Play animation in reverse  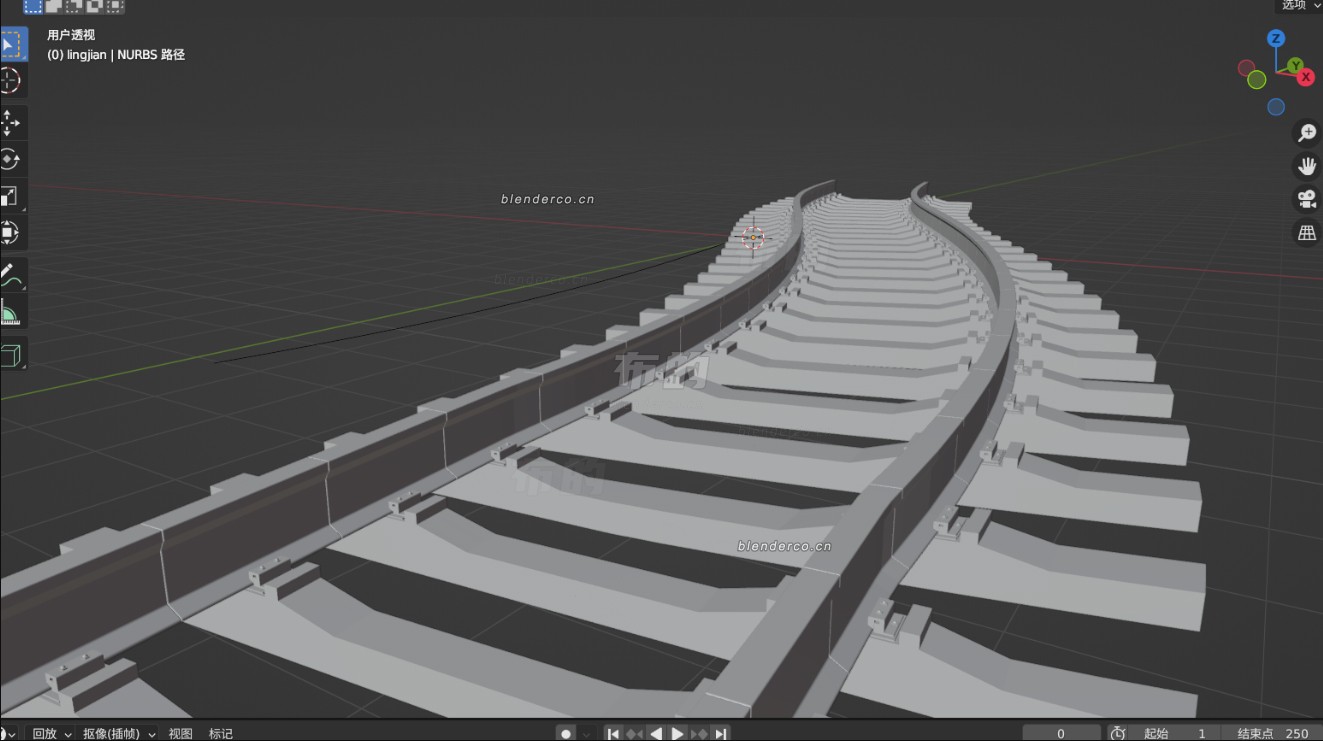coord(656,733)
